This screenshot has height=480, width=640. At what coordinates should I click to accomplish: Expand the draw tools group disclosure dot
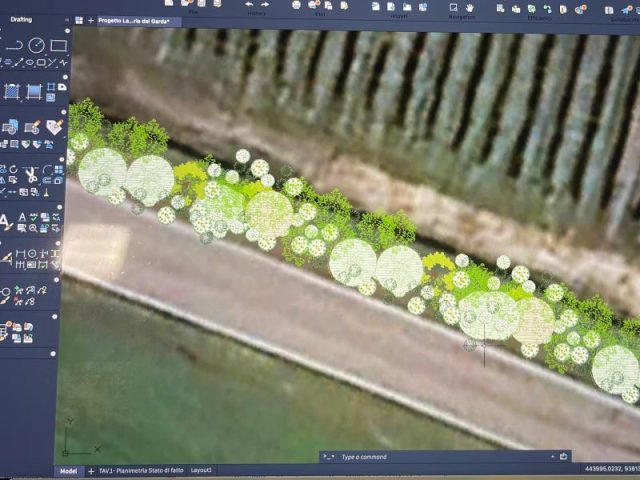pyautogui.click(x=67, y=31)
